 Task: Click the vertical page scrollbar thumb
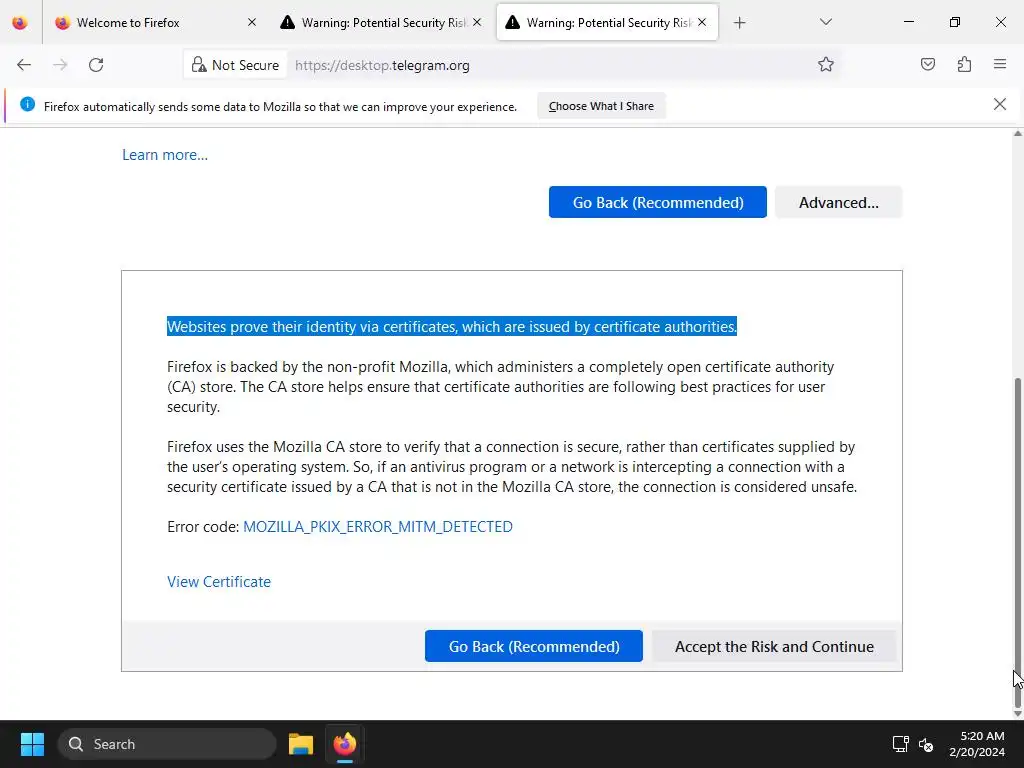1017,542
